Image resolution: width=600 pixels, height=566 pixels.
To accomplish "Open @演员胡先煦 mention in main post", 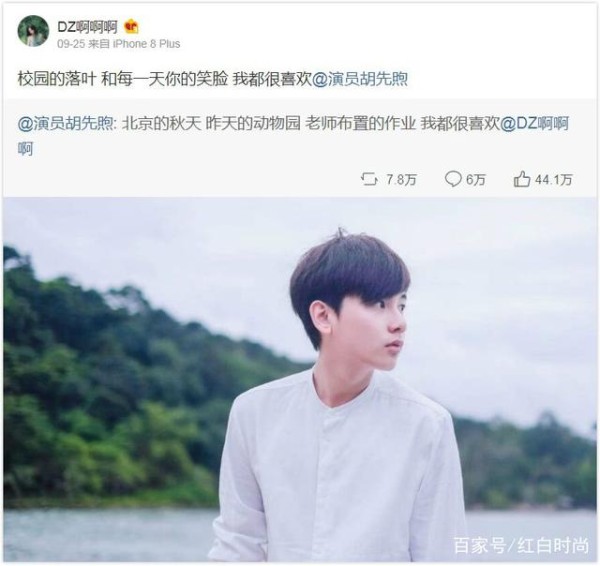I will (x=360, y=79).
